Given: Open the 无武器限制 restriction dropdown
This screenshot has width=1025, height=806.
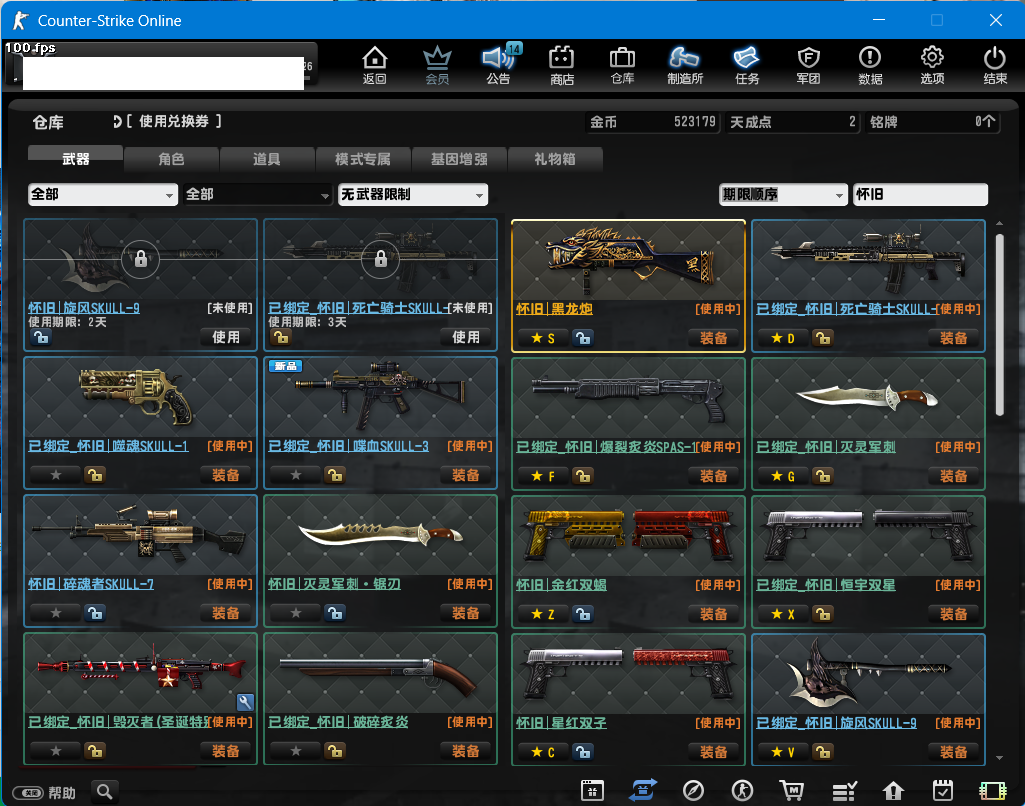Looking at the screenshot, I should coord(413,194).
